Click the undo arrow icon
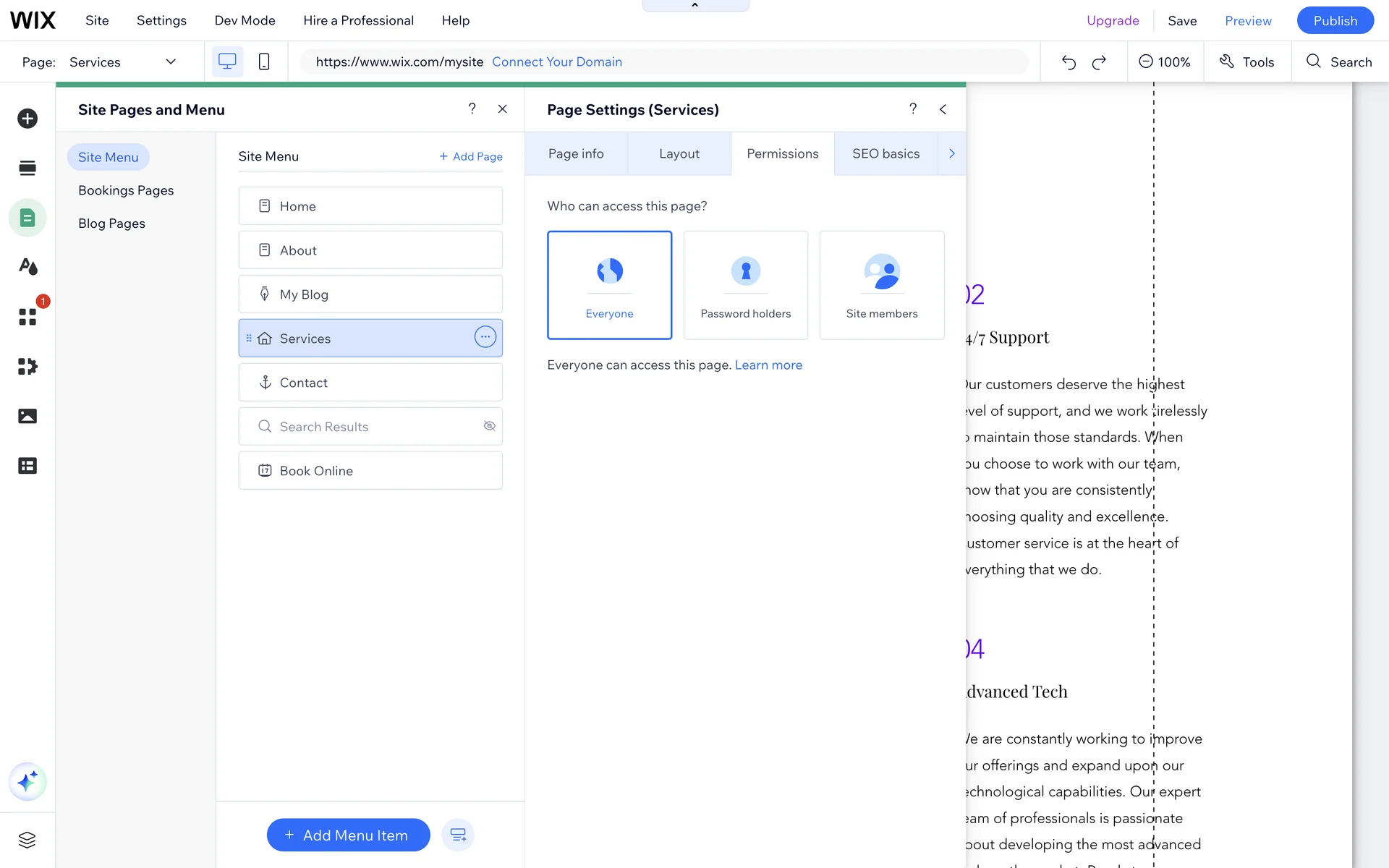1389x868 pixels. (1069, 62)
